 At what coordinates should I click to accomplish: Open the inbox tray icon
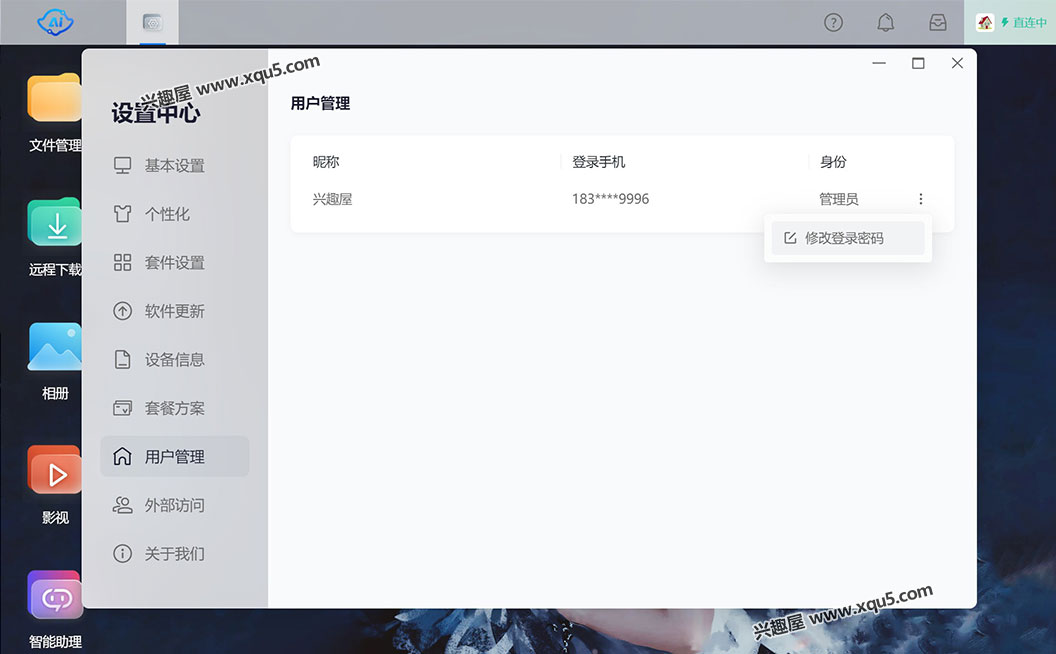point(937,23)
